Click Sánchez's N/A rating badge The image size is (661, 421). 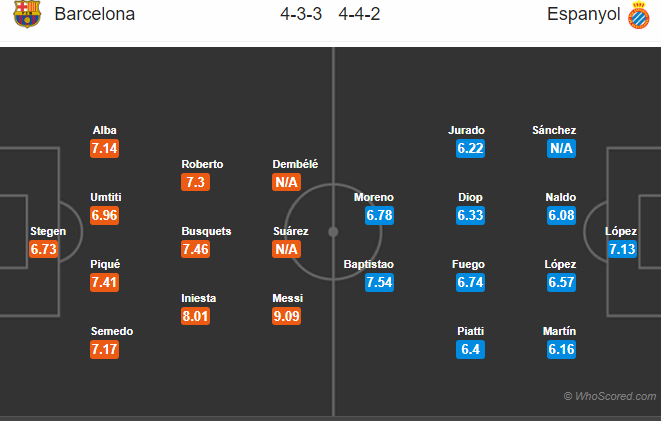pos(561,148)
